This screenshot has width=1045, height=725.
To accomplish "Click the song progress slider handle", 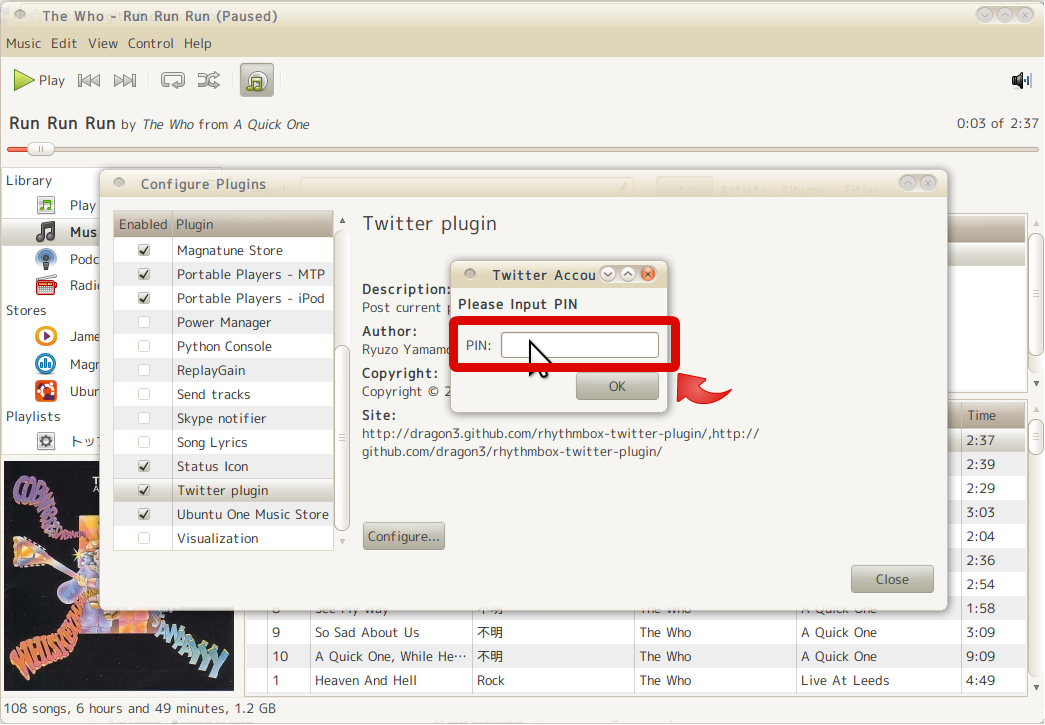I will [x=41, y=149].
